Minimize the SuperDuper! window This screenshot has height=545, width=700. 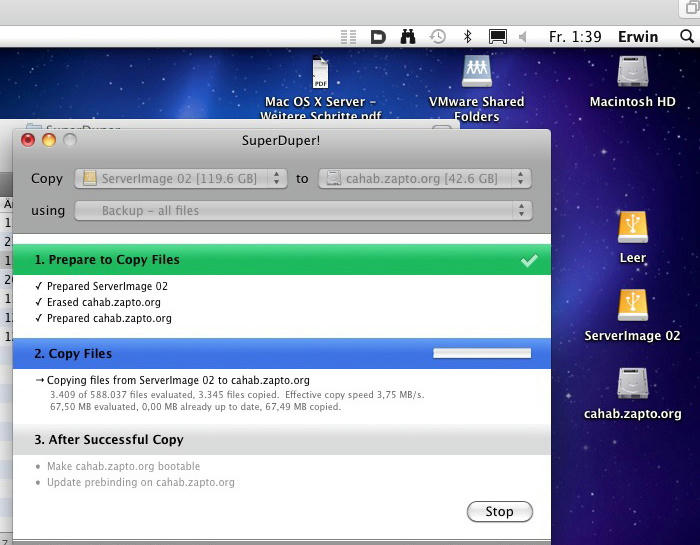click(x=49, y=140)
